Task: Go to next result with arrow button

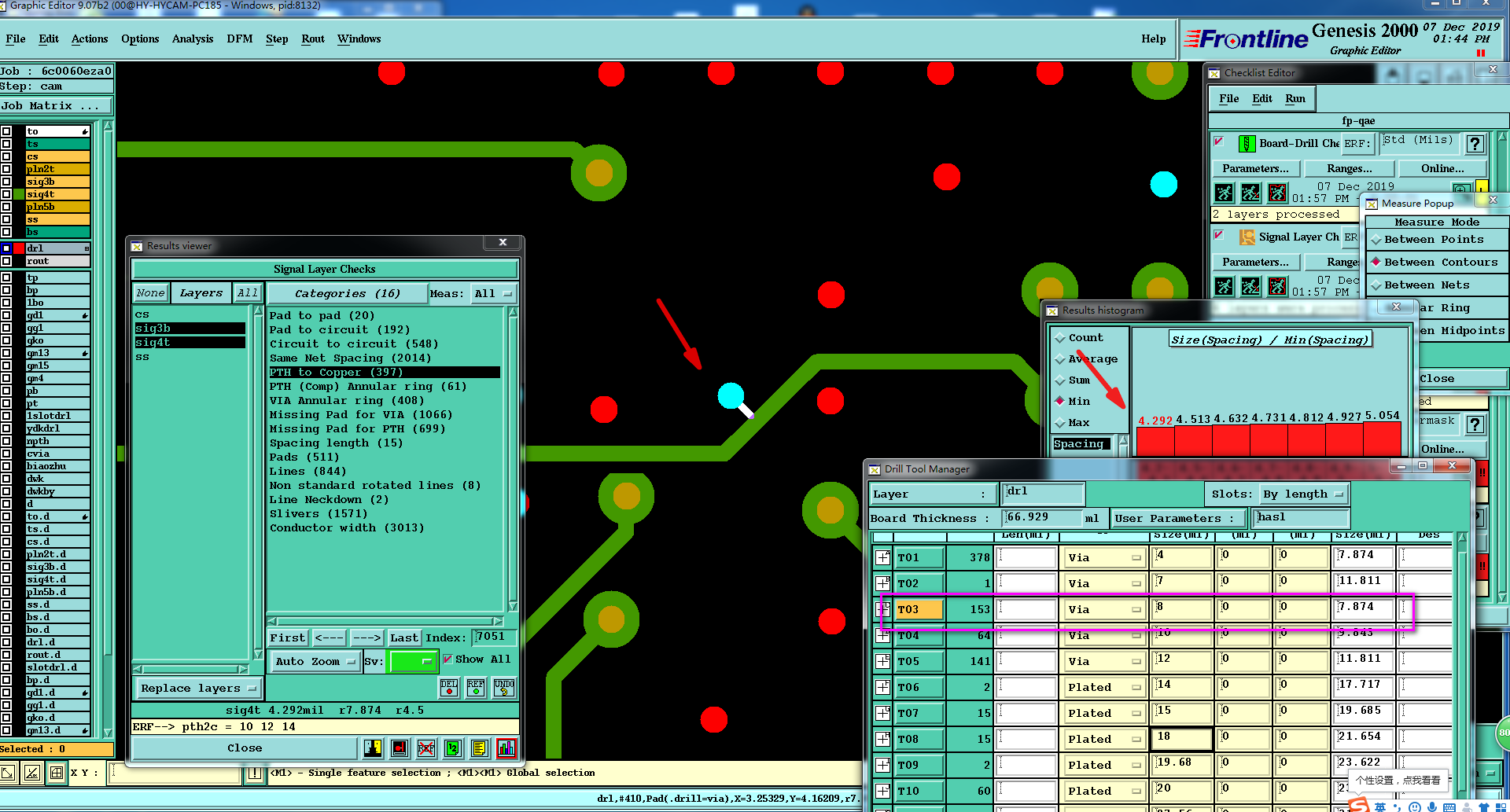Action: click(x=366, y=638)
